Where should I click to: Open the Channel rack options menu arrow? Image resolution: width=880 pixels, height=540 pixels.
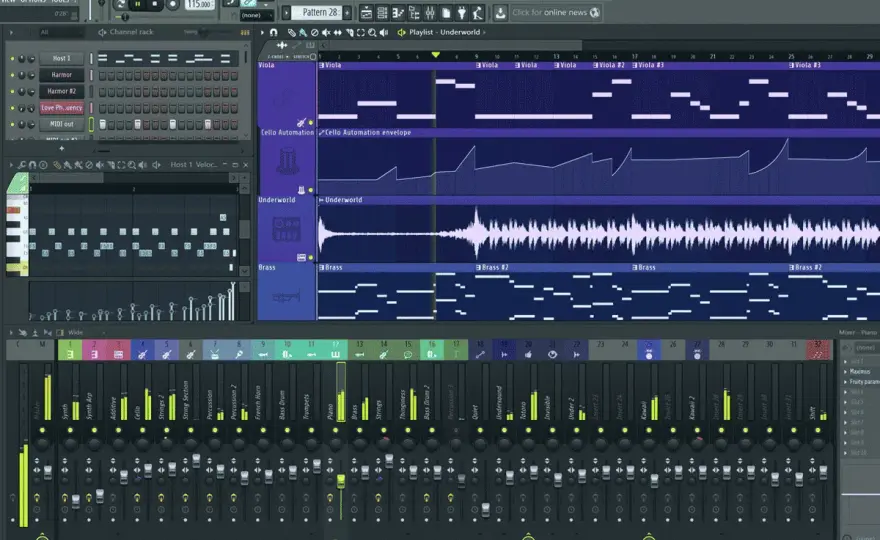(x=11, y=33)
